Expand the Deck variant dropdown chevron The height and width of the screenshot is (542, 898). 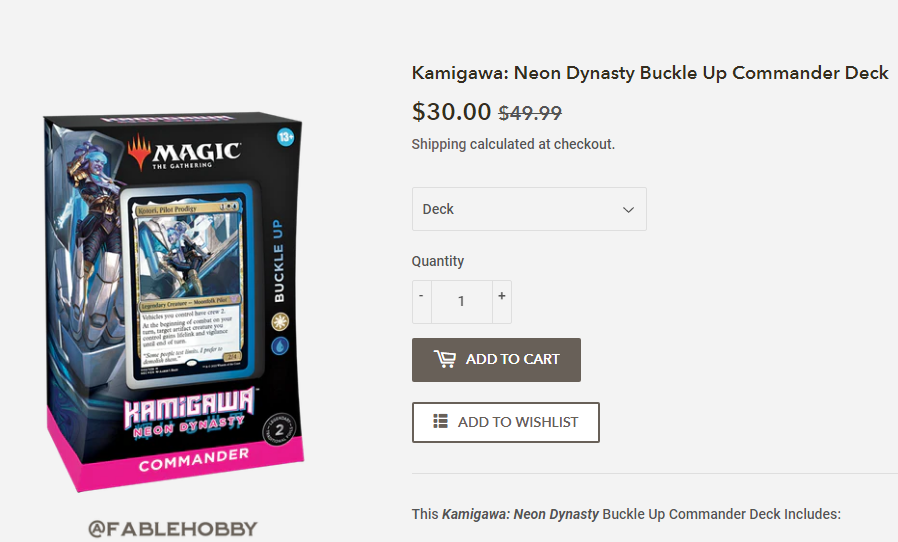click(x=628, y=210)
